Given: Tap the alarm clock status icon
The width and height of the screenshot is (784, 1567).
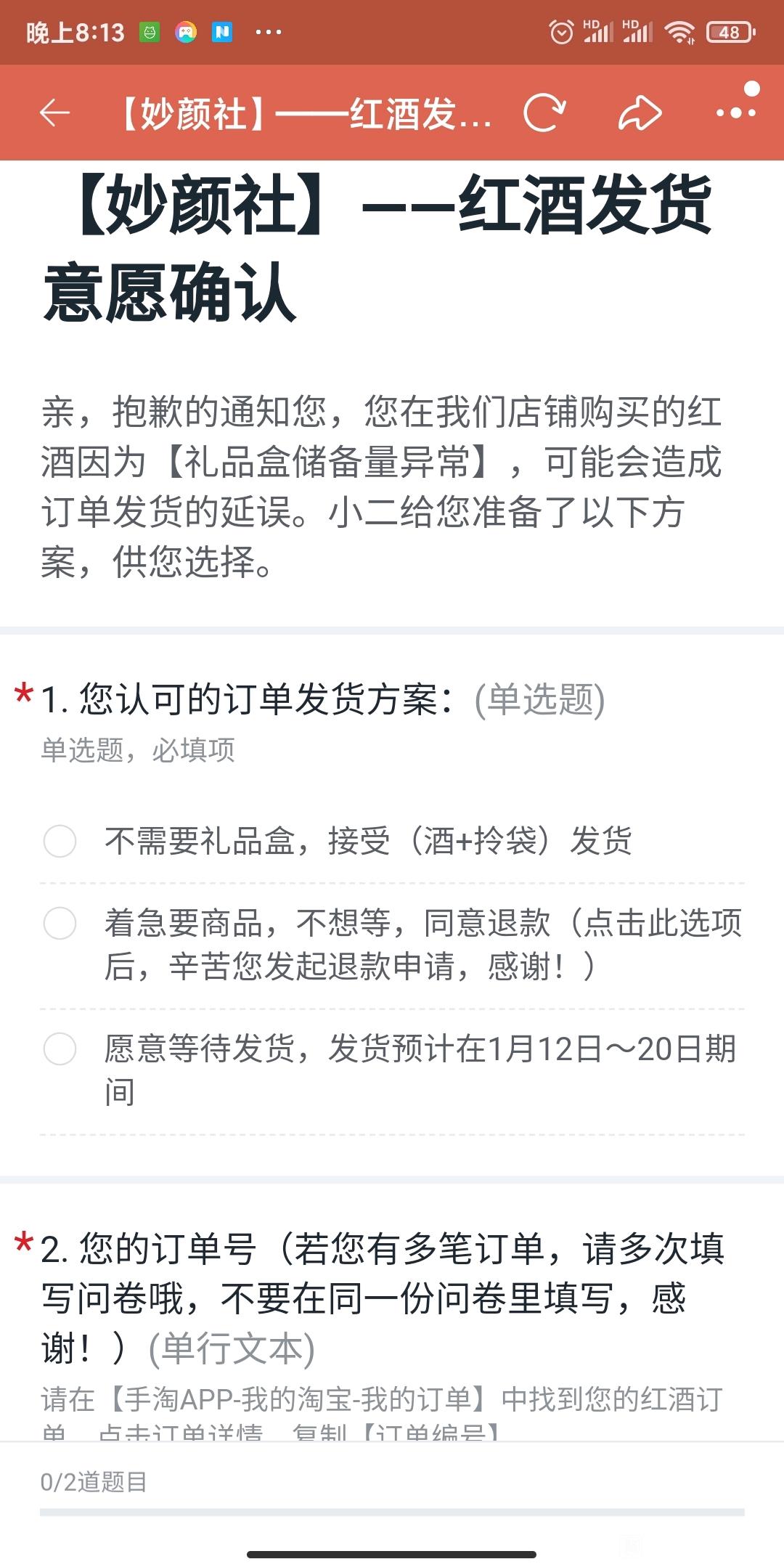Looking at the screenshot, I should click(x=561, y=32).
